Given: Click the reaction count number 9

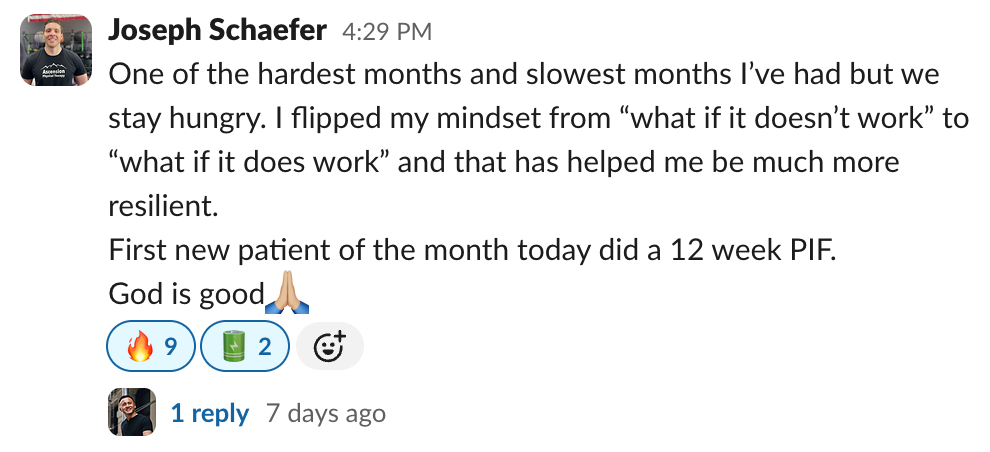Looking at the screenshot, I should tap(170, 347).
